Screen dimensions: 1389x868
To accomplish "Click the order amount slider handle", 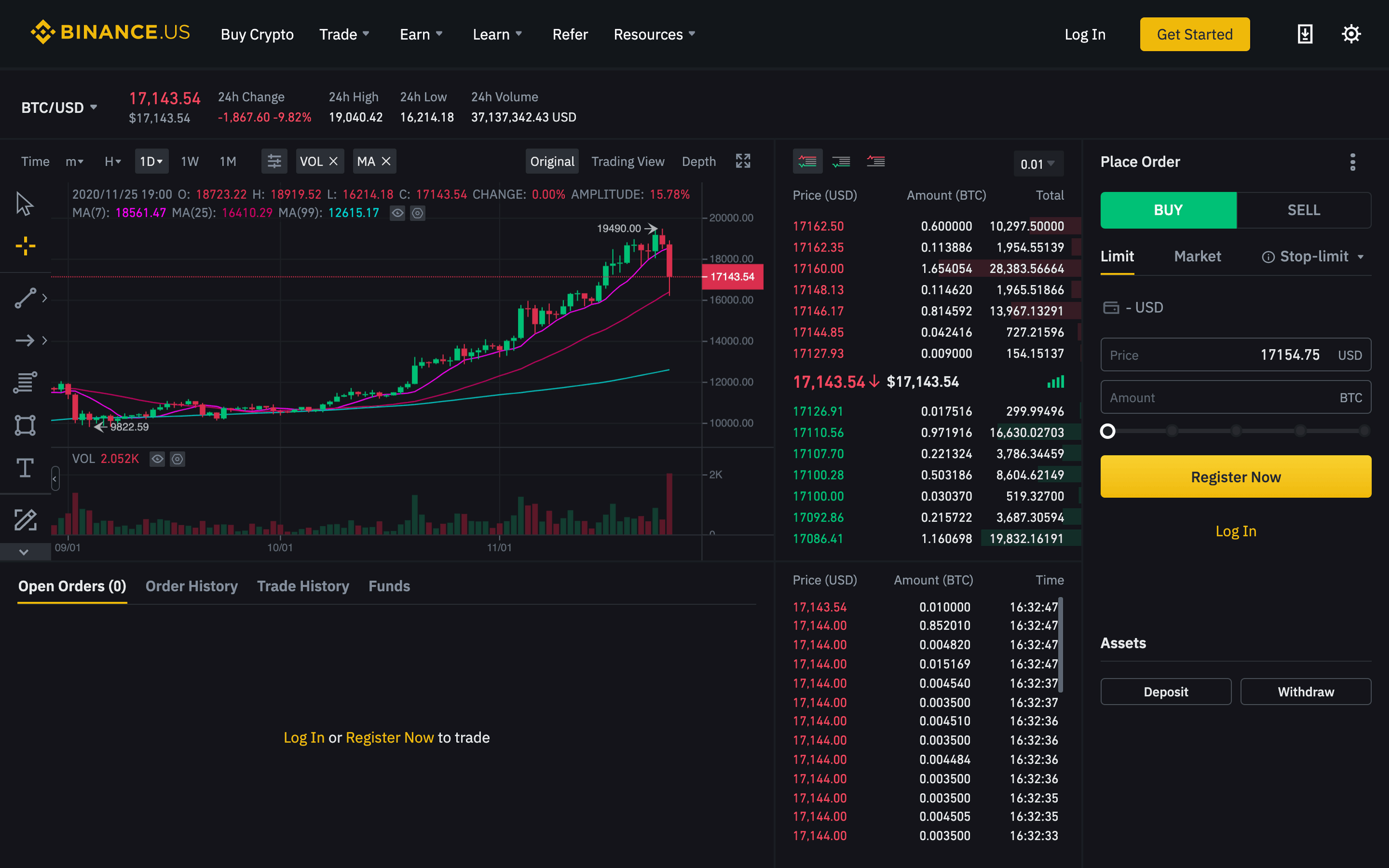I will [x=1108, y=431].
